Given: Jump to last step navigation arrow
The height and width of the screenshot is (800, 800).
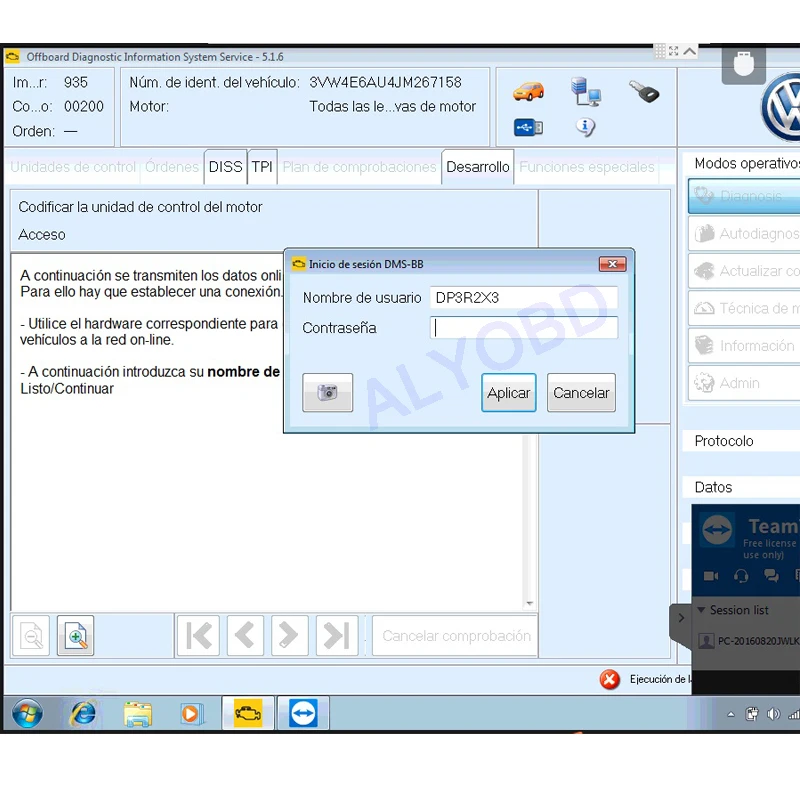Looking at the screenshot, I should 337,636.
